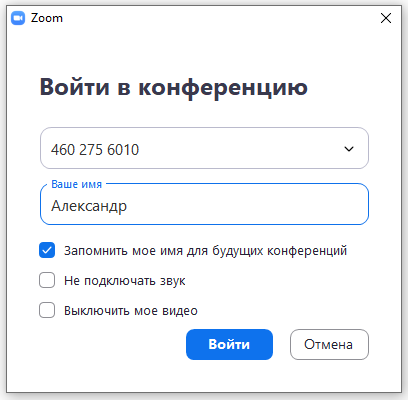
Task: Click the empty area inside the meeting ID combo box
Action: [x=240, y=149]
